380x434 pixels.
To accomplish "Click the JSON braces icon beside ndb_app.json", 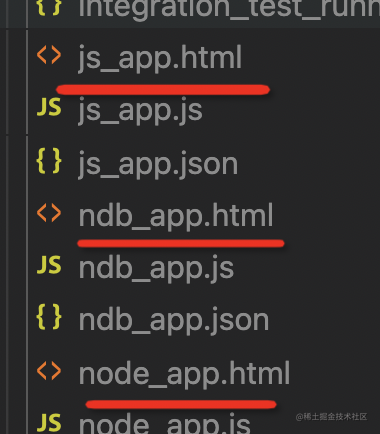I will (x=49, y=317).
